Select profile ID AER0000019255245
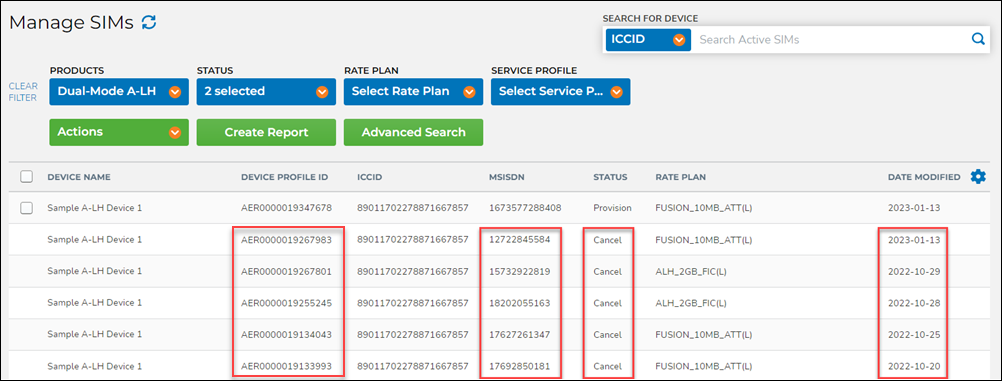This screenshot has height=381, width=1002. tap(286, 302)
